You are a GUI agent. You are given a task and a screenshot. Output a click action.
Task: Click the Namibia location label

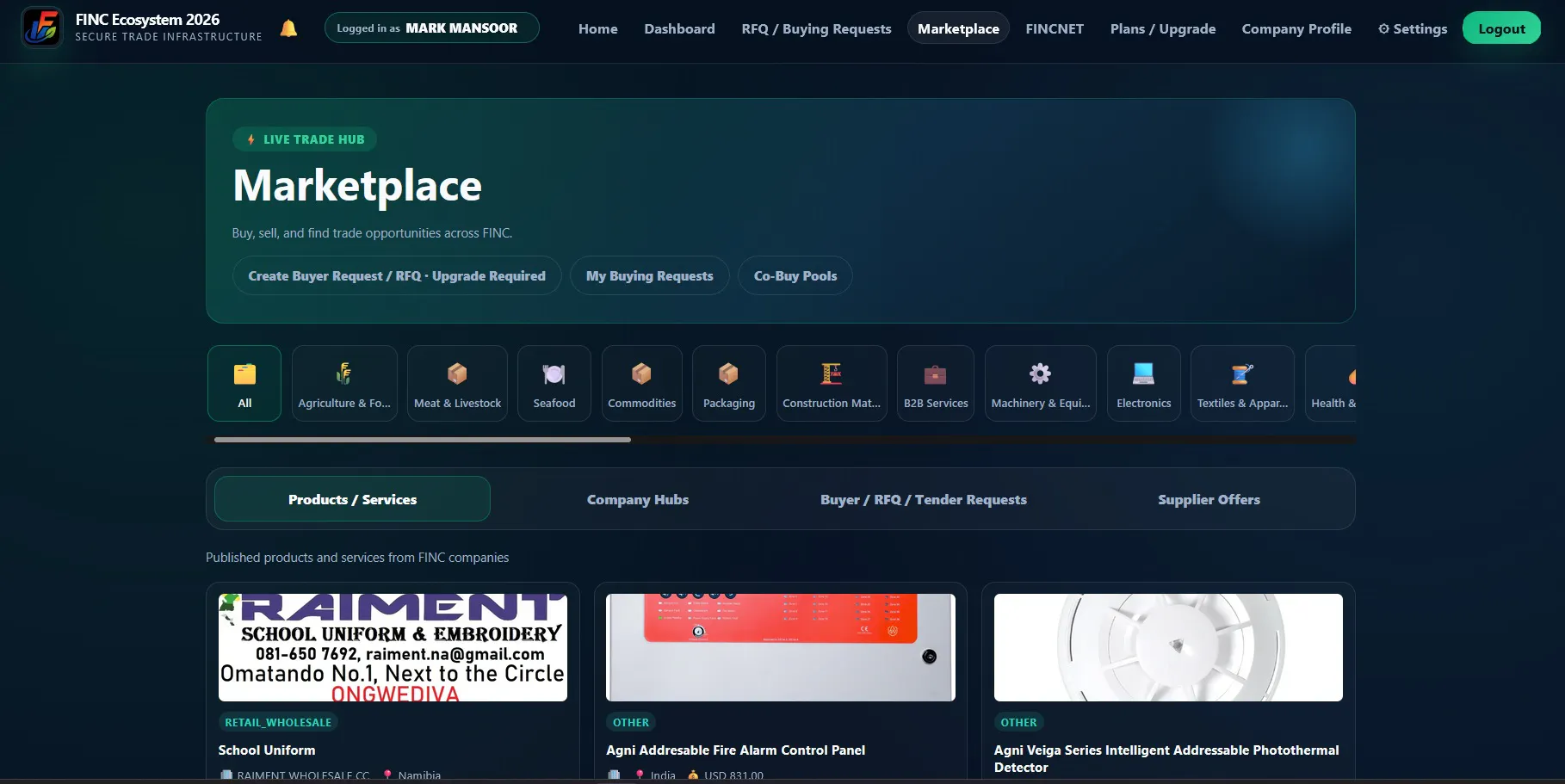coord(419,775)
